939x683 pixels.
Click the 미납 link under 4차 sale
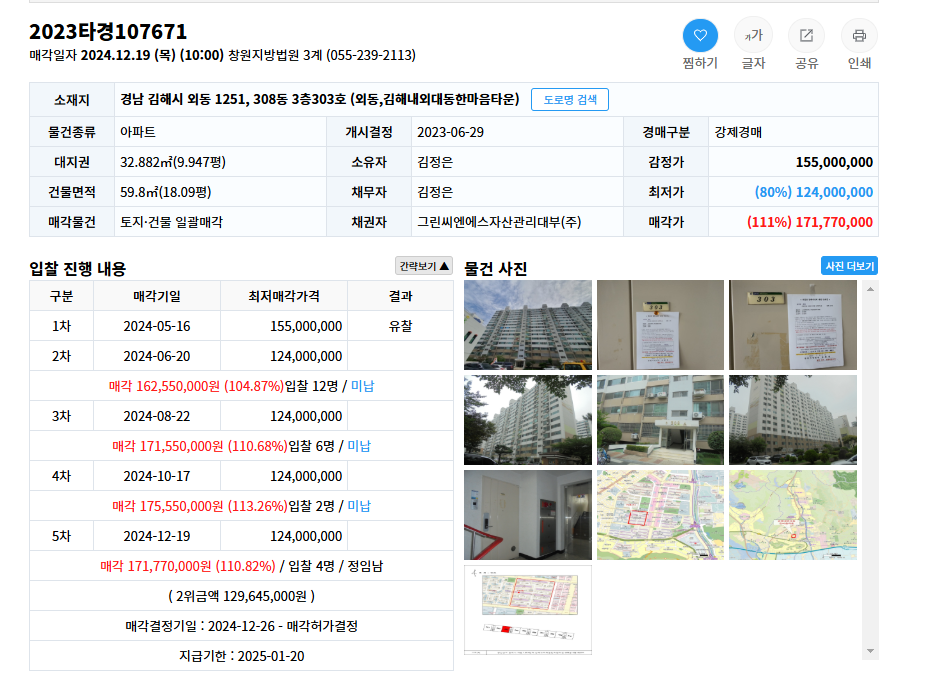(x=359, y=506)
